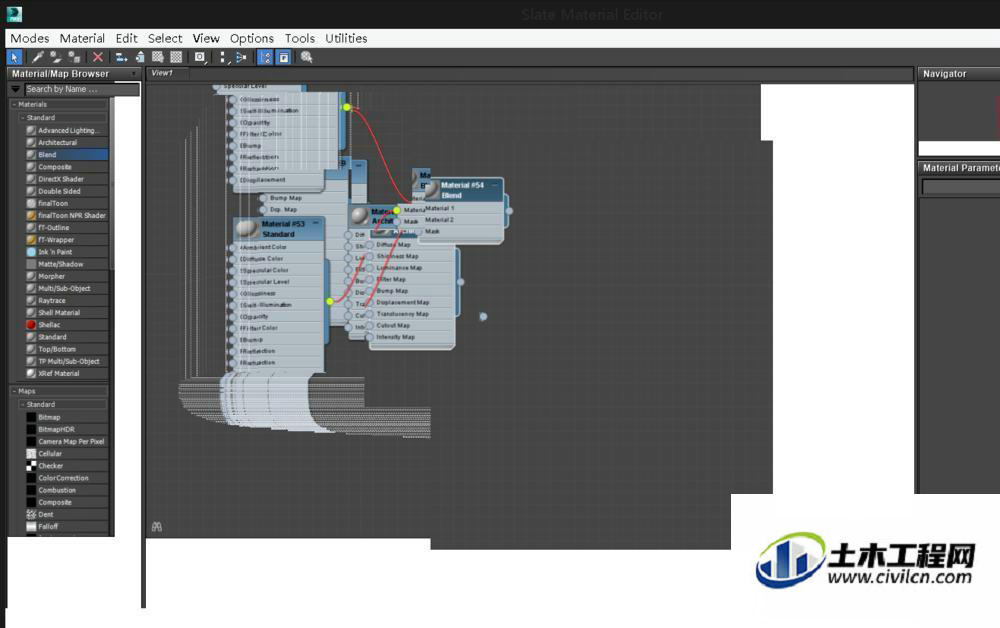Click Move Children toolbar icon
The width and height of the screenshot is (1000, 628).
click(x=121, y=57)
